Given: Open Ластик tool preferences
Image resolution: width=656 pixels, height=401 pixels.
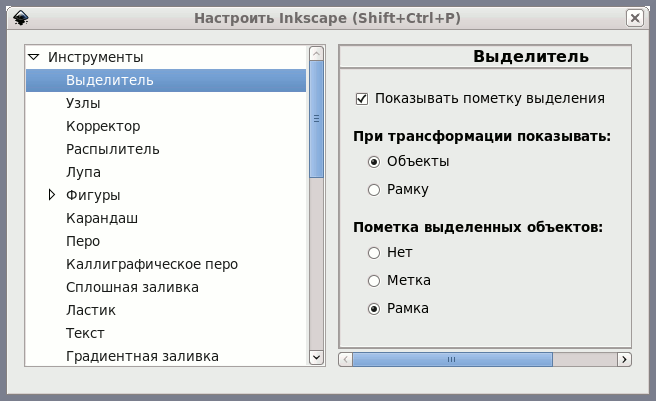Looking at the screenshot, I should pos(91,310).
